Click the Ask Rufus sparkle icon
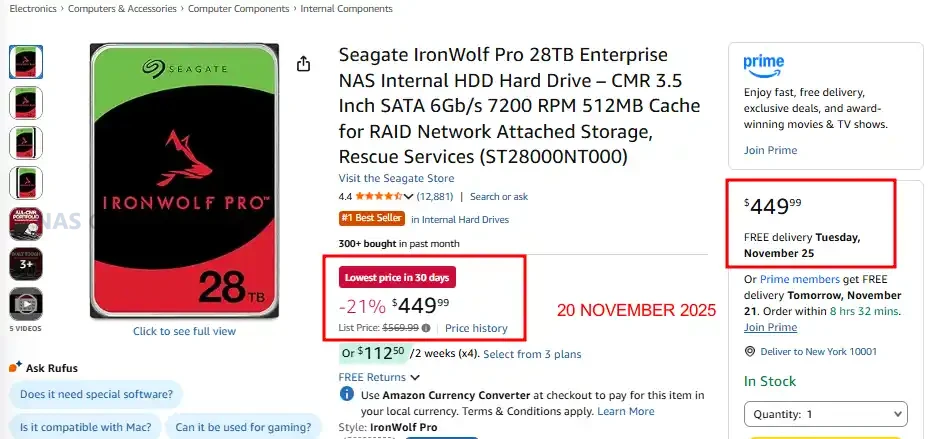928x439 pixels. tap(15, 368)
